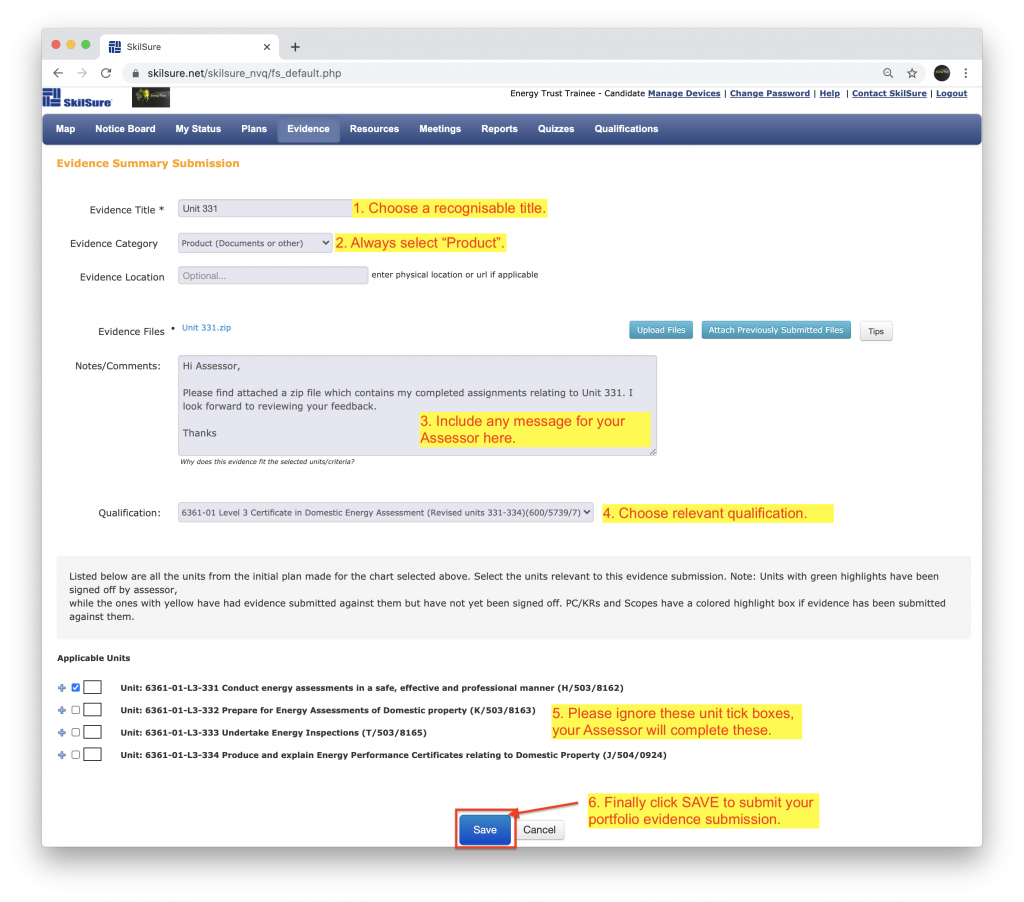
Task: Click the site lock icon
Action: click(x=136, y=73)
